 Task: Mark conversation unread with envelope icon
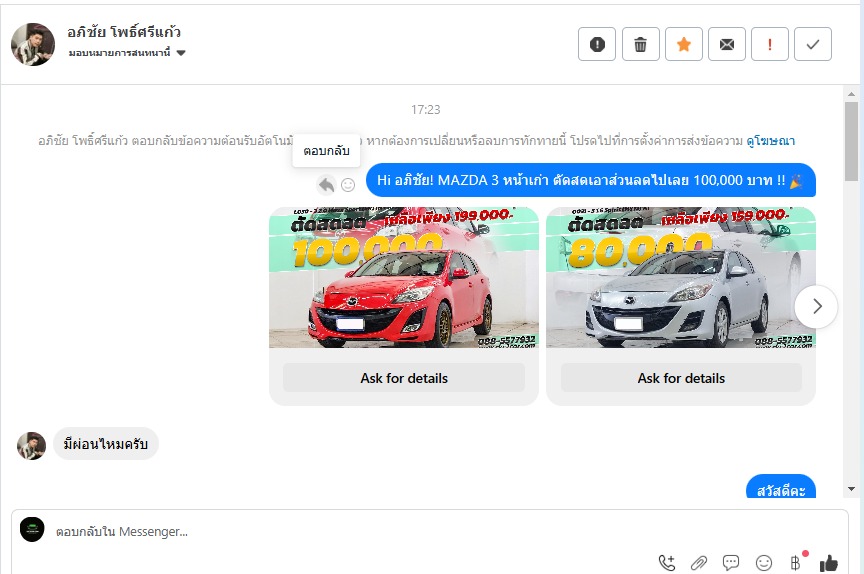(727, 44)
